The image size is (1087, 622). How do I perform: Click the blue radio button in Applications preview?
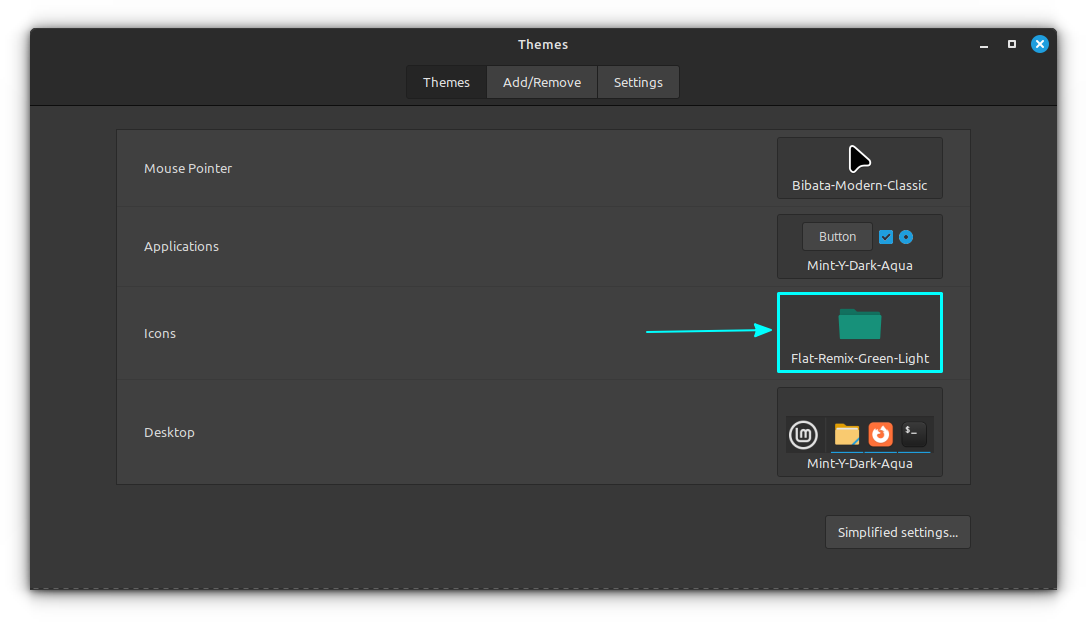906,237
